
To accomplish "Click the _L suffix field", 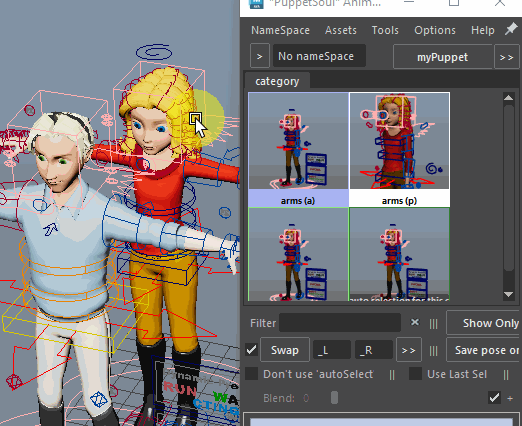I will click(332, 350).
